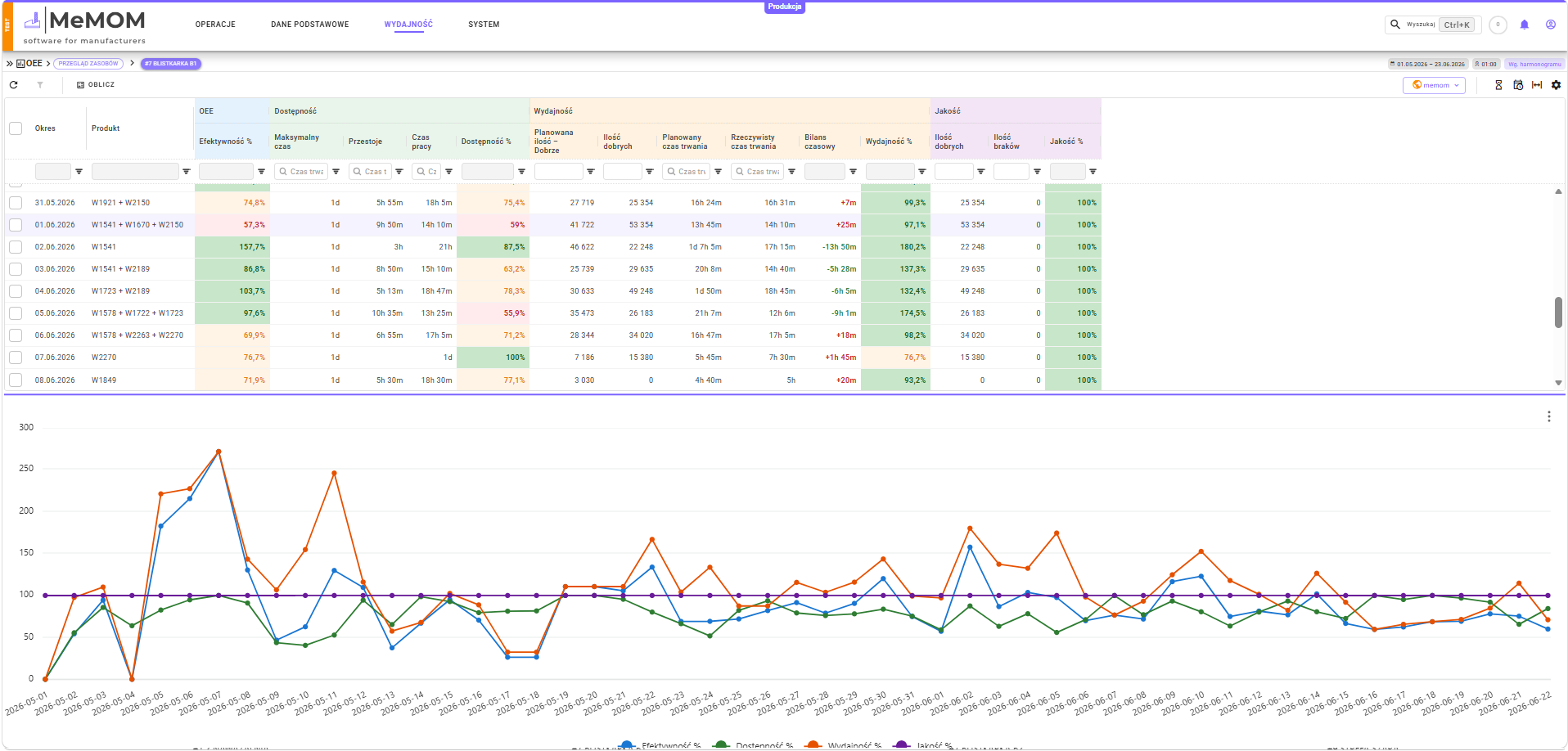Click the table vertical scrollbar thumb
1568x751 pixels.
(x=1558, y=313)
